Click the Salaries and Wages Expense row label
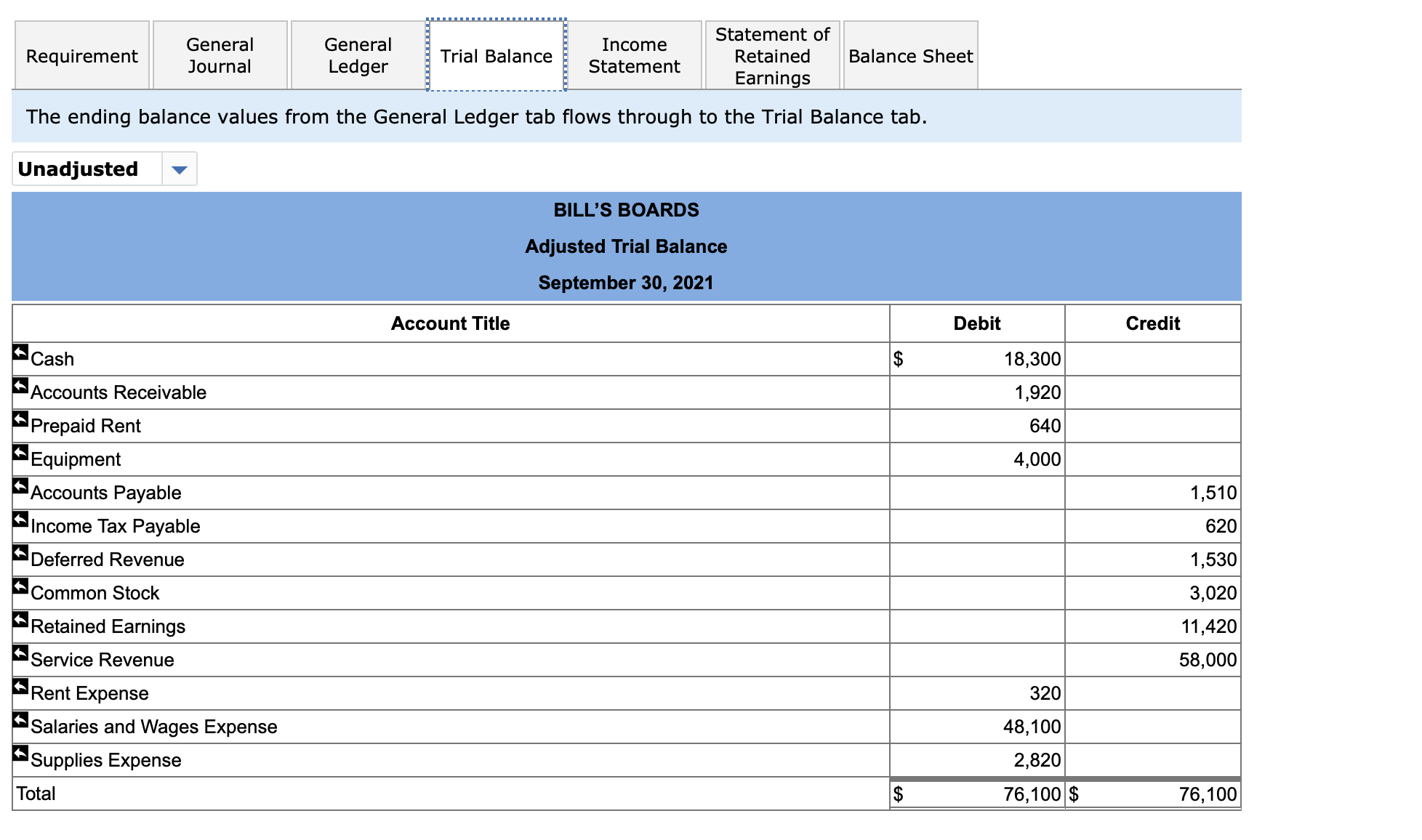Viewport: 1422px width, 840px height. pyautogui.click(x=154, y=727)
